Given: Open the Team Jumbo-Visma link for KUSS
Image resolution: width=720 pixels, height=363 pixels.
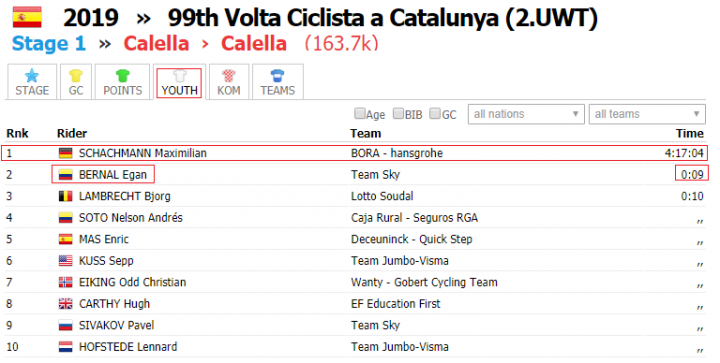Looking at the screenshot, I should click(399, 261).
